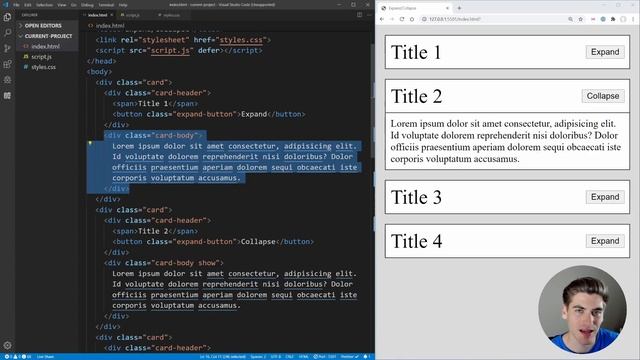Click the errors and warnings status indicator
Image resolution: width=640 pixels, height=360 pixels.
[18, 357]
